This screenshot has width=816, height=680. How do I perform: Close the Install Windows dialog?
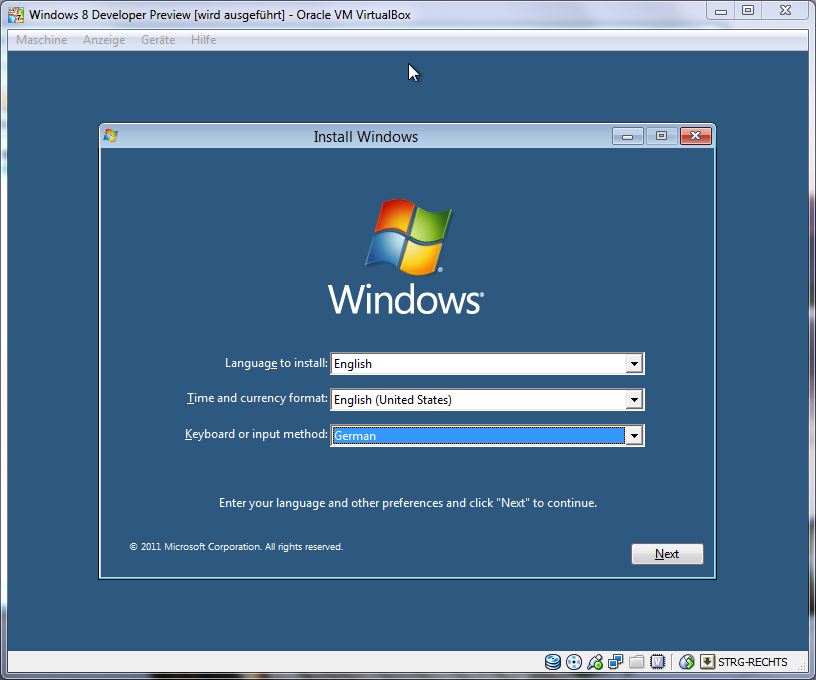[x=696, y=136]
